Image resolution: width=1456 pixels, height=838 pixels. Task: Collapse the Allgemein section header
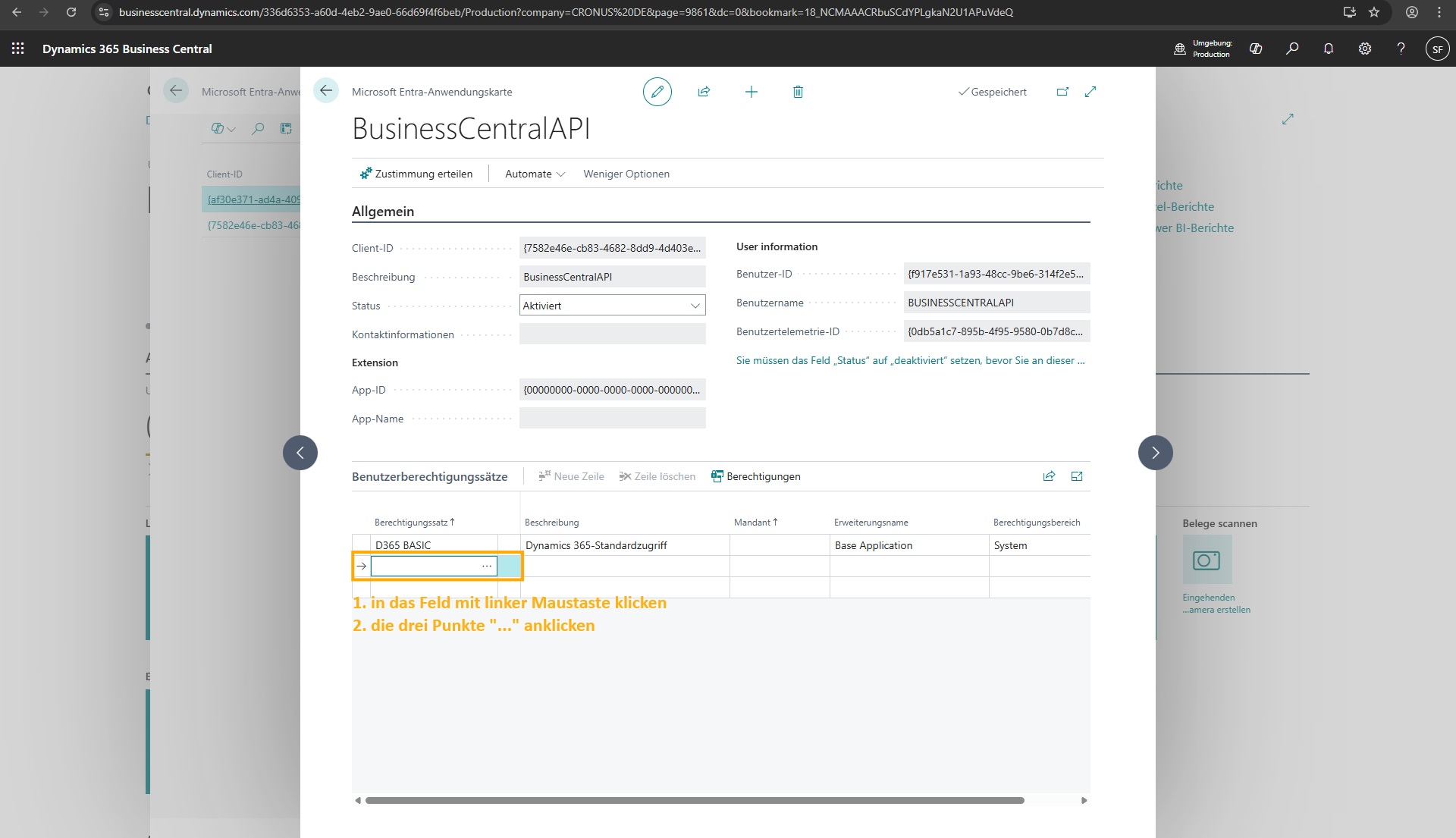(383, 212)
